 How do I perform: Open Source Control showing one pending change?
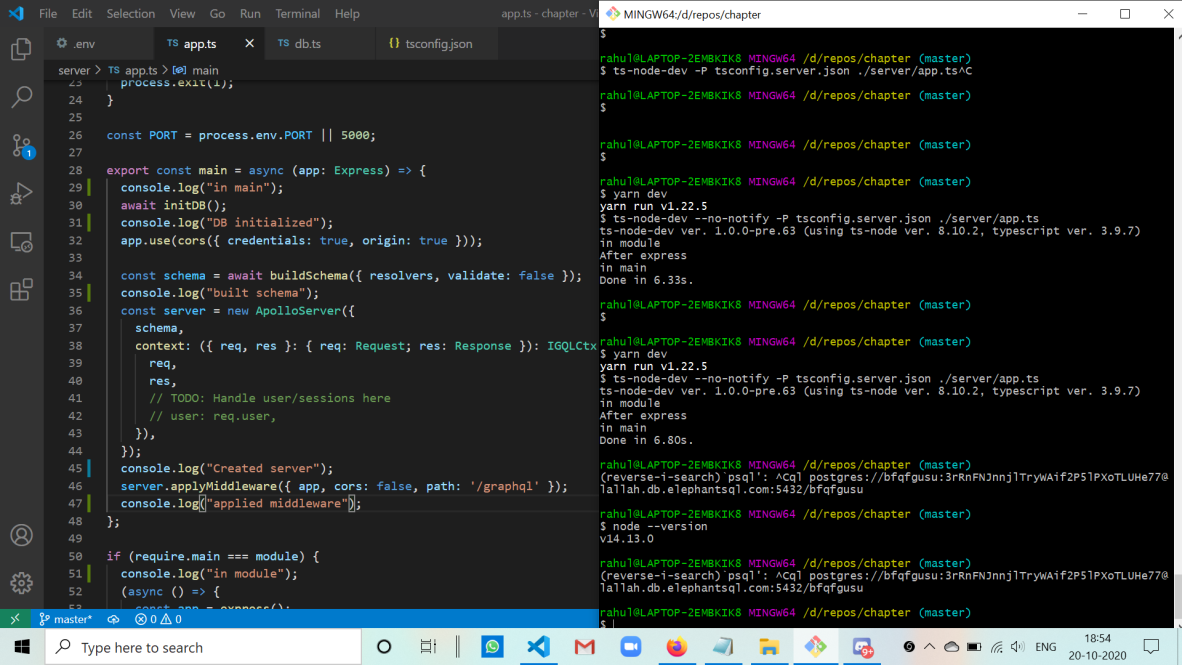click(x=21, y=146)
